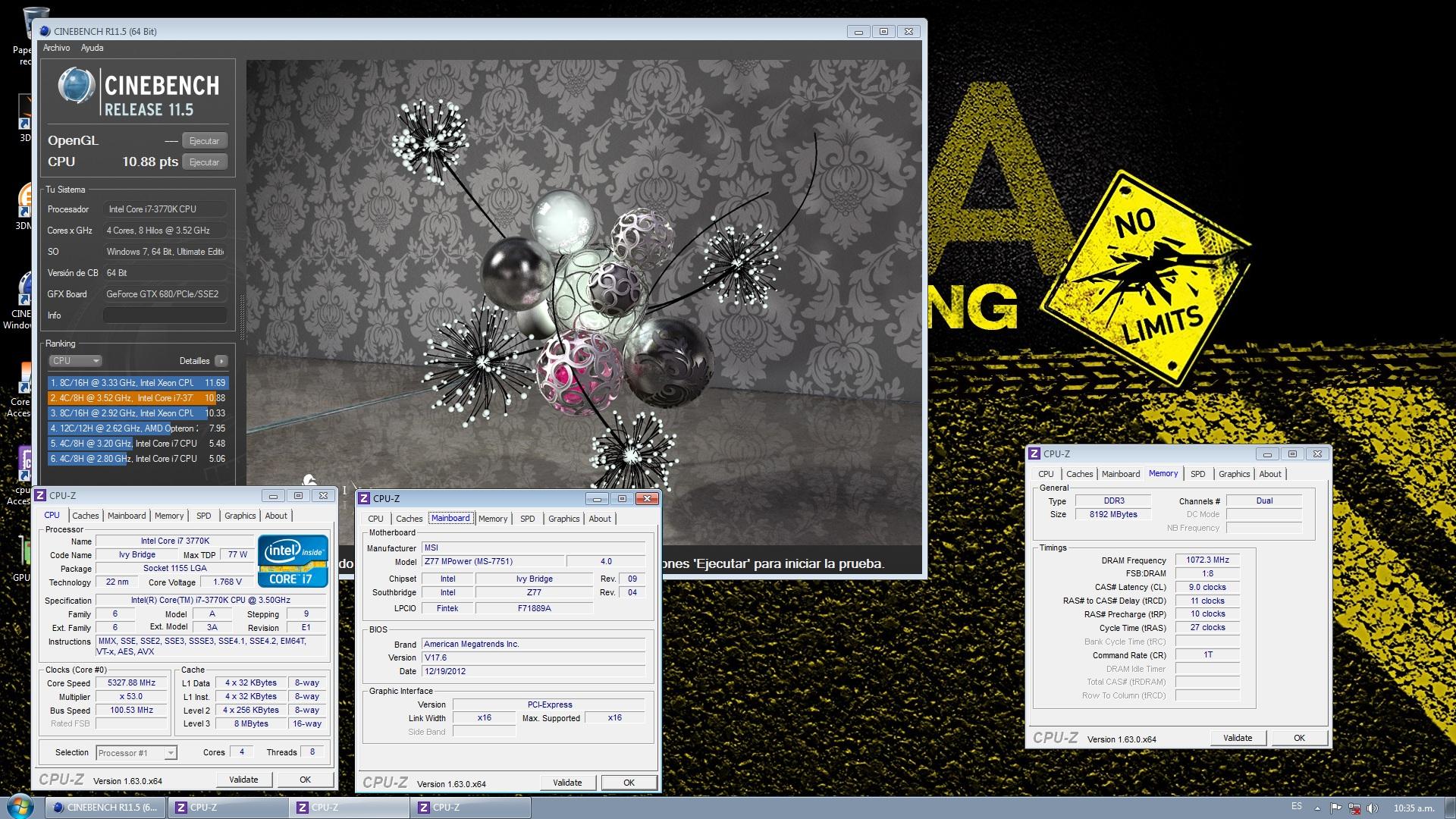
Task: Click Validate in CPU-Z Mainboard window
Action: pos(567,783)
